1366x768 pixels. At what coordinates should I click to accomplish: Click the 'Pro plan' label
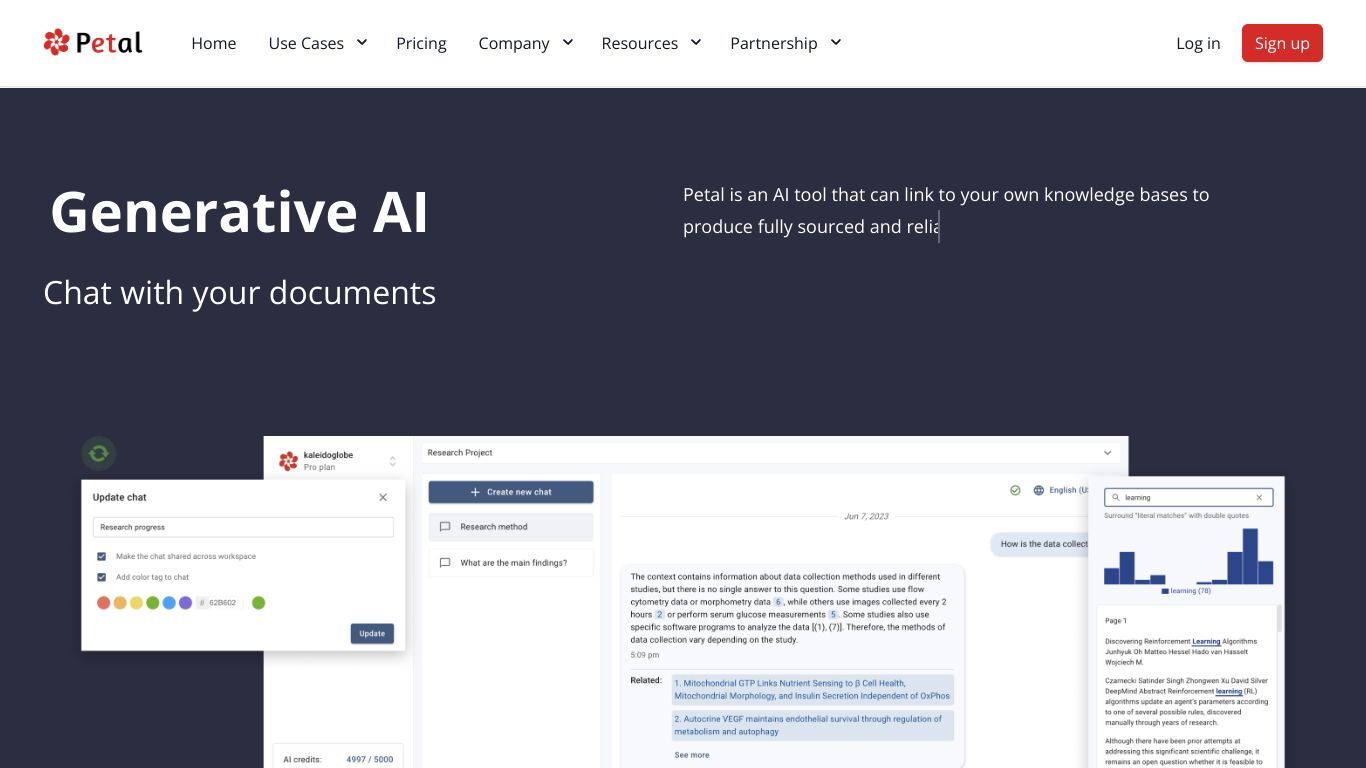click(x=320, y=467)
